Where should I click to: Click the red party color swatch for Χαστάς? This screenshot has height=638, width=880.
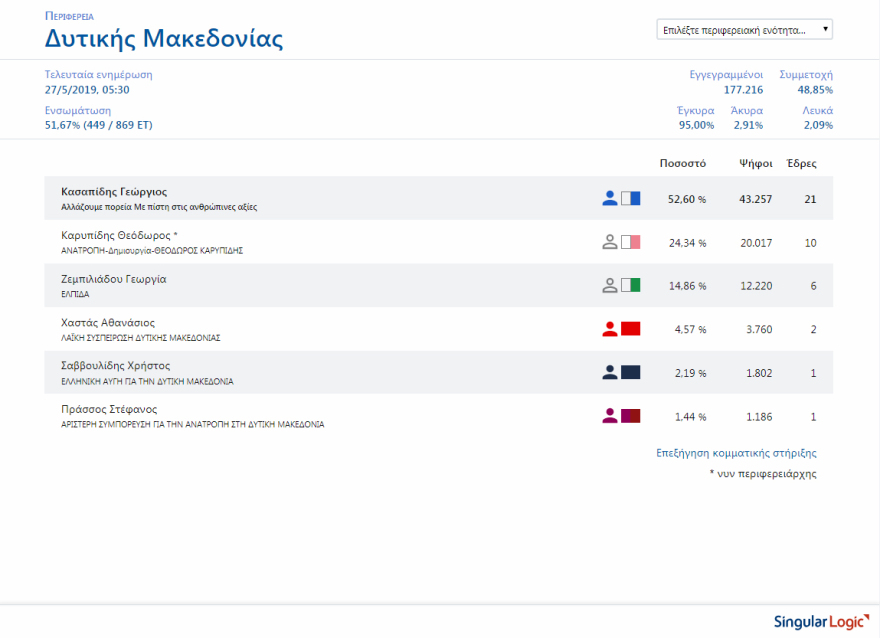coord(630,329)
